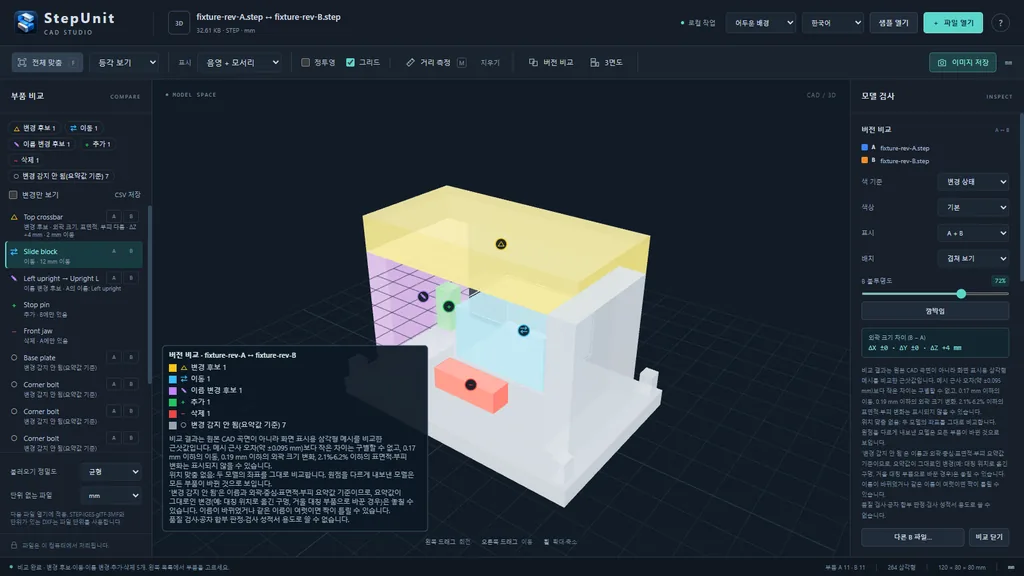The image size is (1024, 576).
Task: Click the 다른 B 파일 button
Action: [912, 537]
